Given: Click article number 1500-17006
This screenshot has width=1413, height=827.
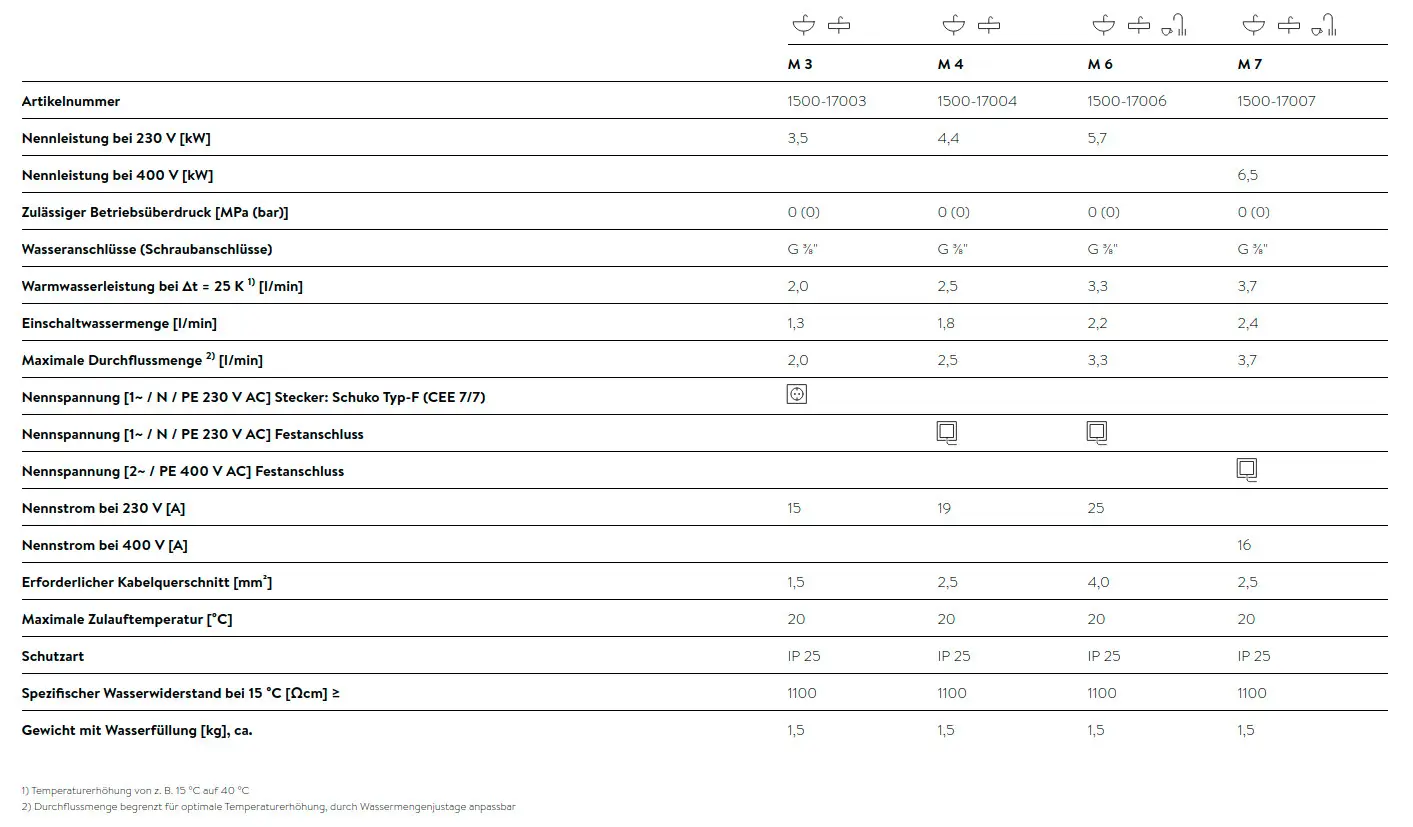Looking at the screenshot, I should 1127,101.
